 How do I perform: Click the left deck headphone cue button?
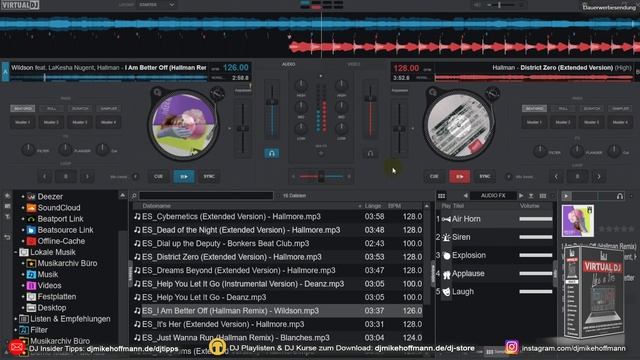click(272, 153)
